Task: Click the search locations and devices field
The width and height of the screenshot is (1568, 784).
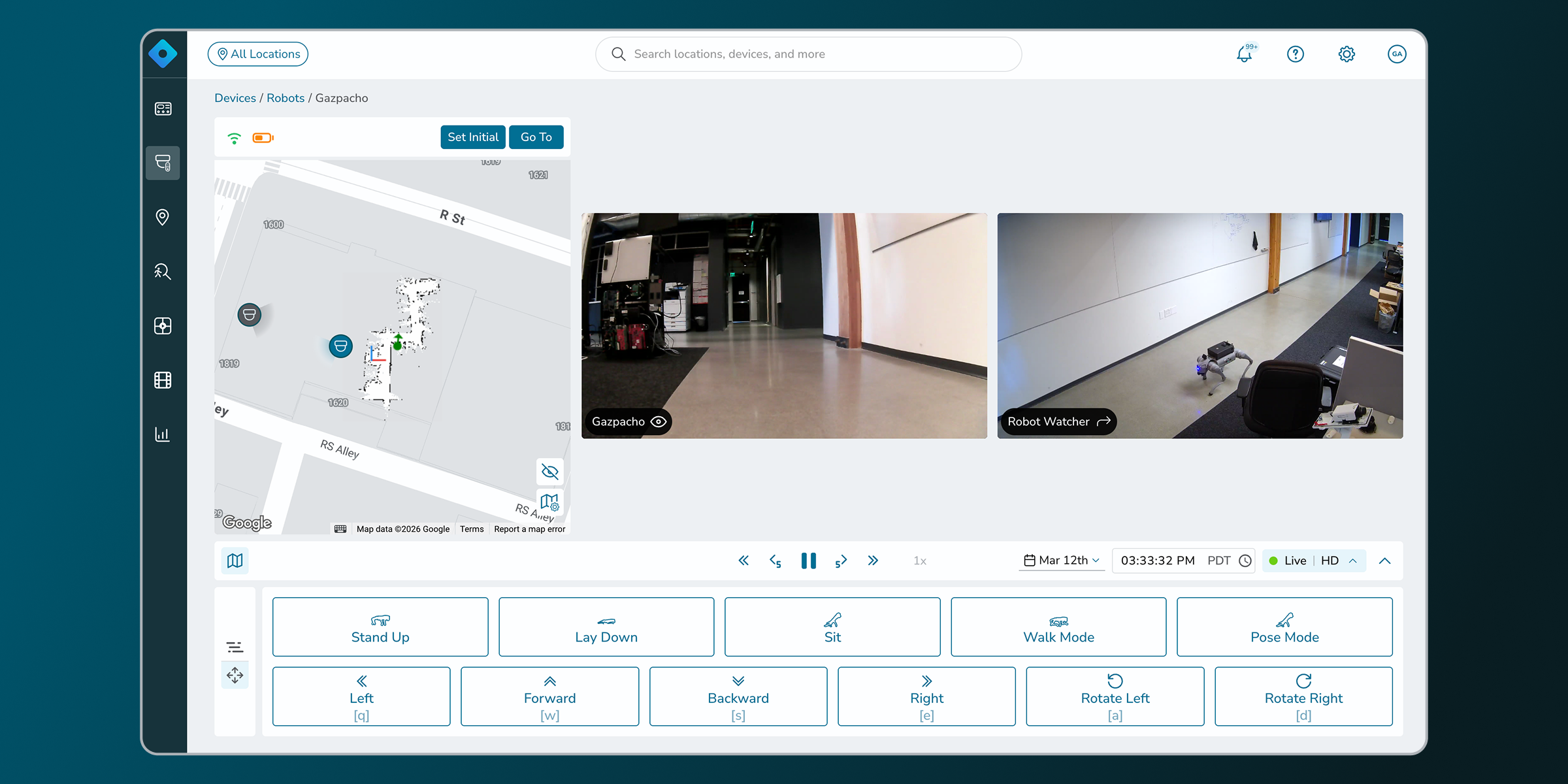Action: click(808, 54)
